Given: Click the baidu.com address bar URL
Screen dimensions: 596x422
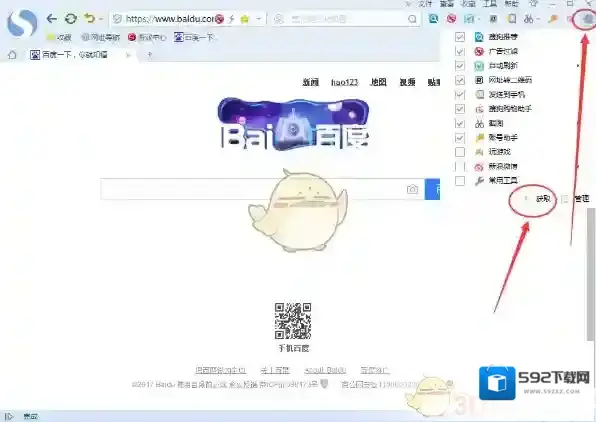Looking at the screenshot, I should 169,19.
